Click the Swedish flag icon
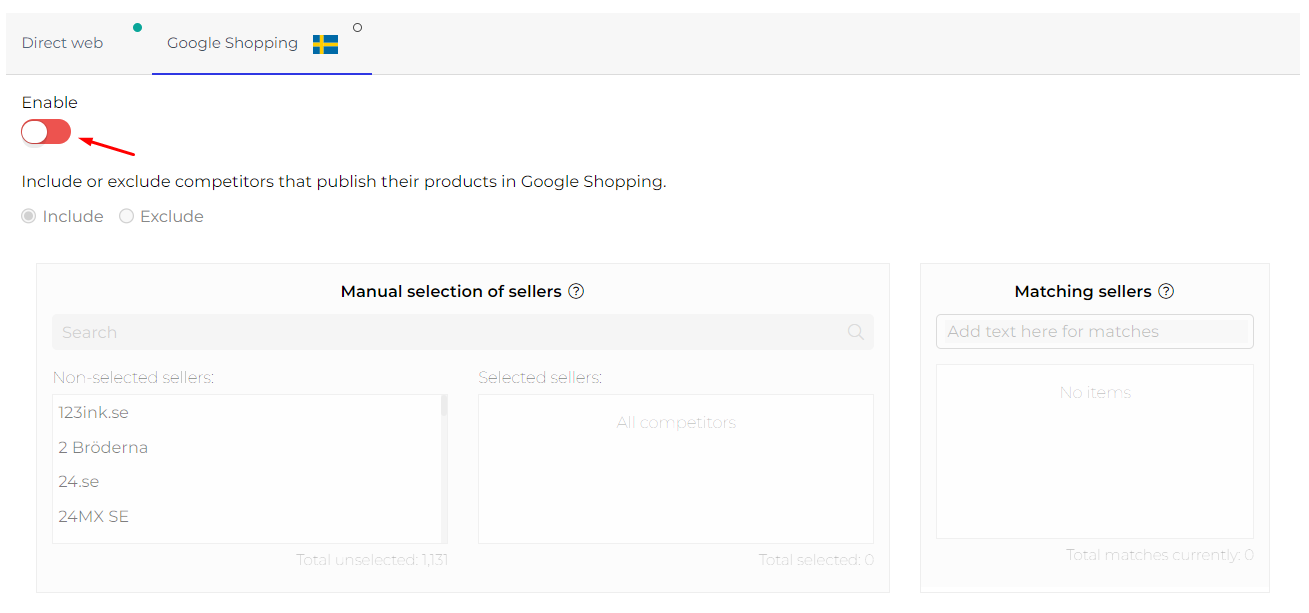Image resolution: width=1309 pixels, height=613 pixels. (x=325, y=44)
